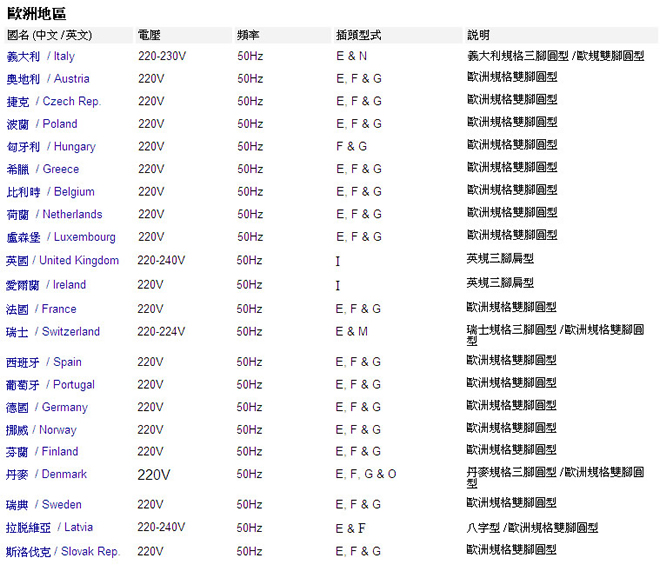Open the Greece country link

point(43,169)
